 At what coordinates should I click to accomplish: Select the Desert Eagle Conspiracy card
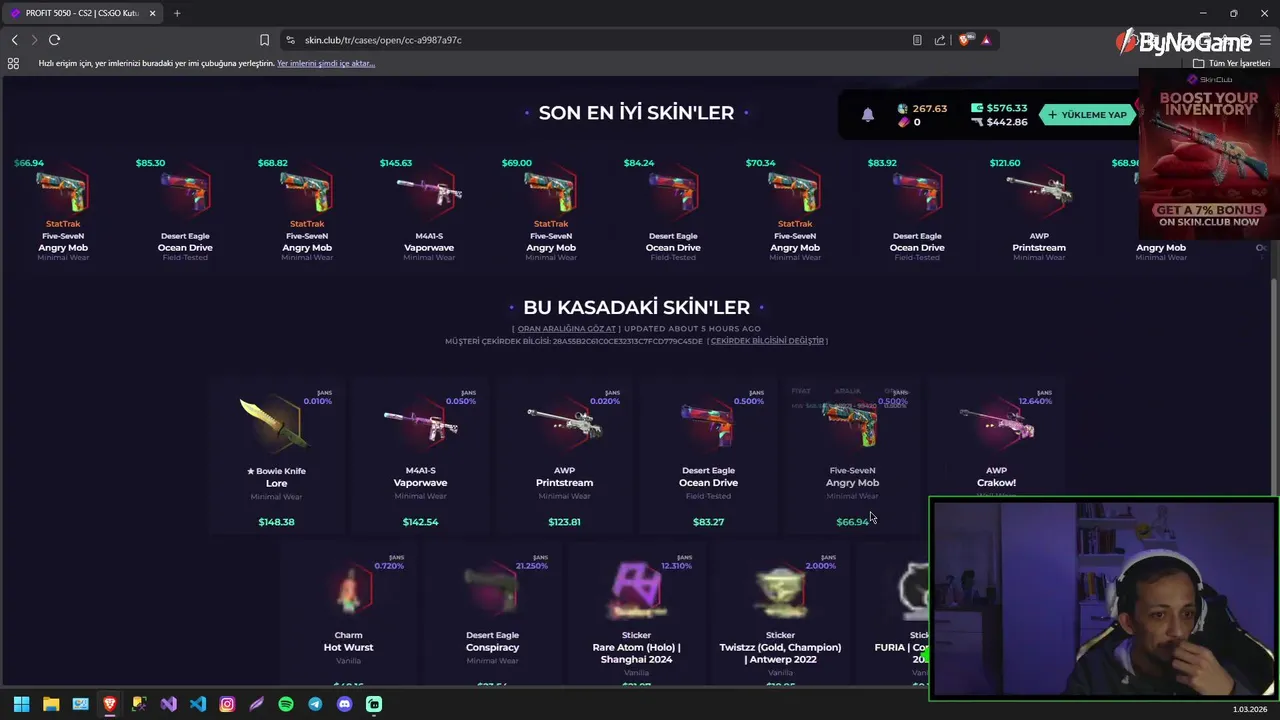point(492,615)
